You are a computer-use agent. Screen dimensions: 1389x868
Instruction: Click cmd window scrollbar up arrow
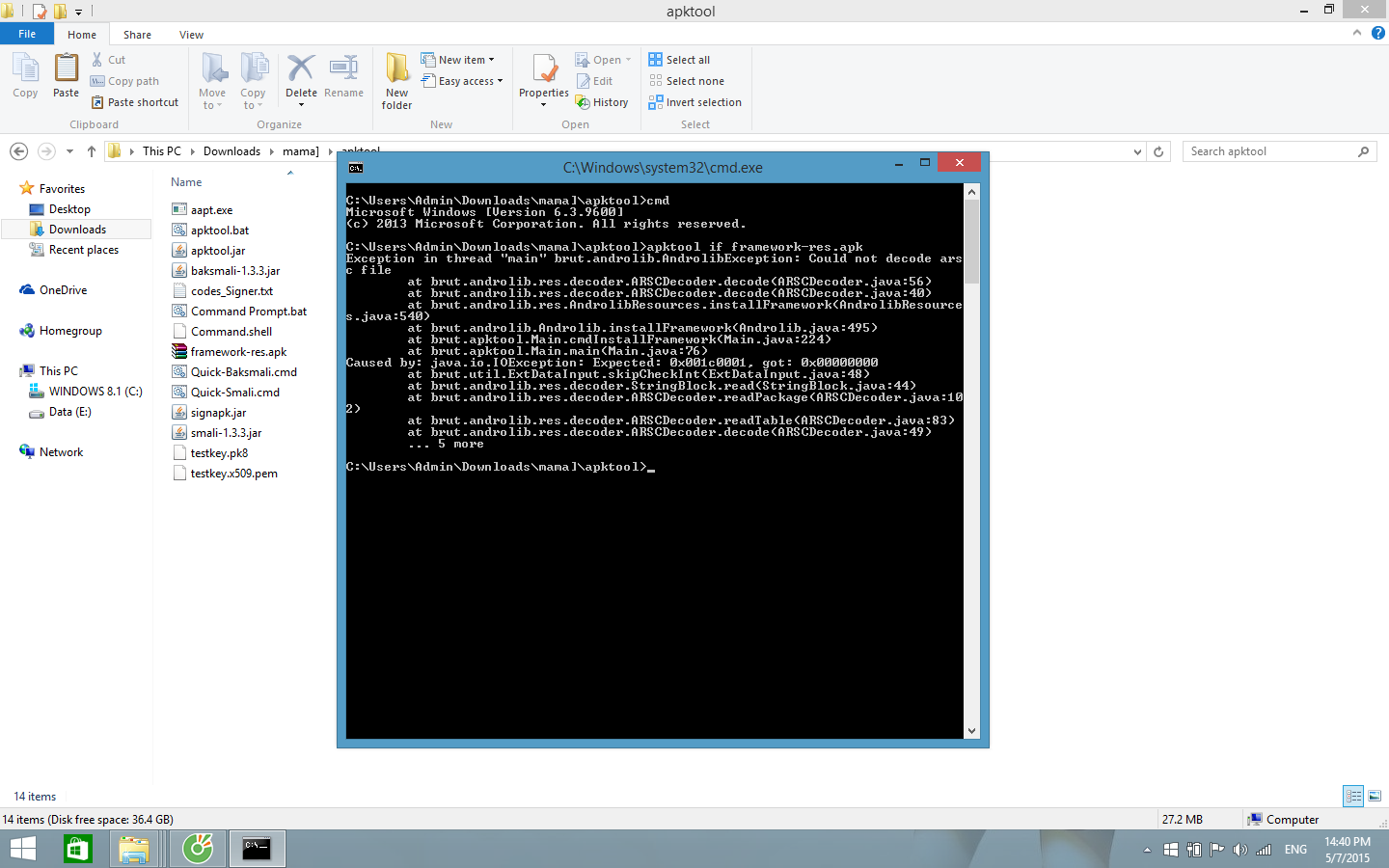click(971, 191)
